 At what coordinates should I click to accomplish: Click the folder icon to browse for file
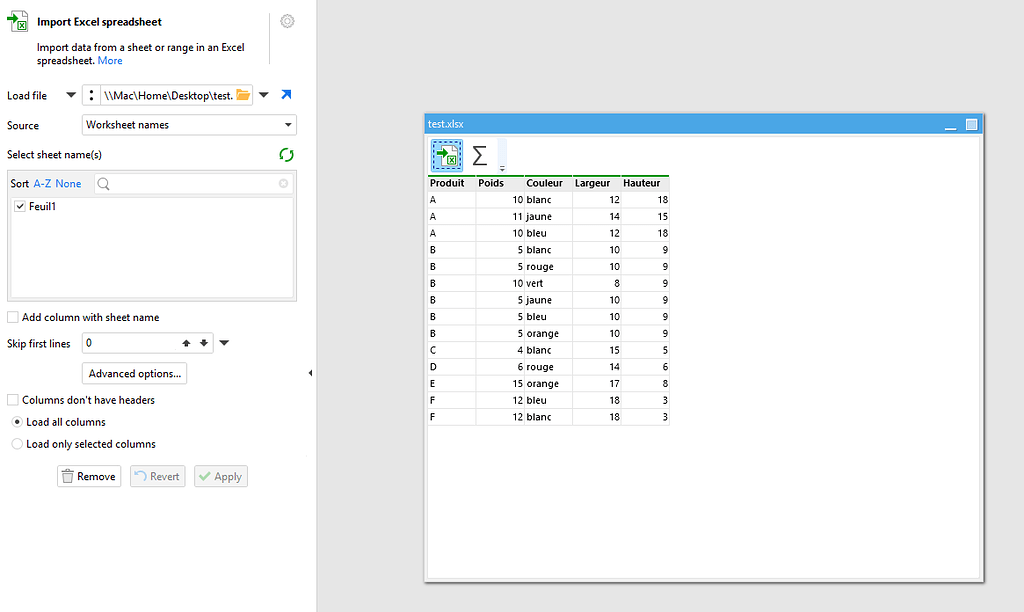point(243,94)
